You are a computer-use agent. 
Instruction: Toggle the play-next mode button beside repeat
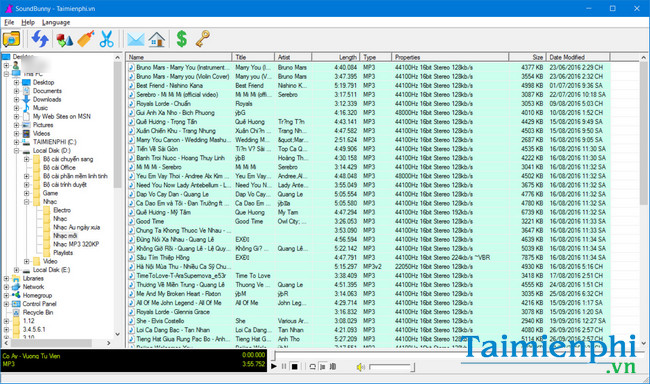(x=323, y=367)
